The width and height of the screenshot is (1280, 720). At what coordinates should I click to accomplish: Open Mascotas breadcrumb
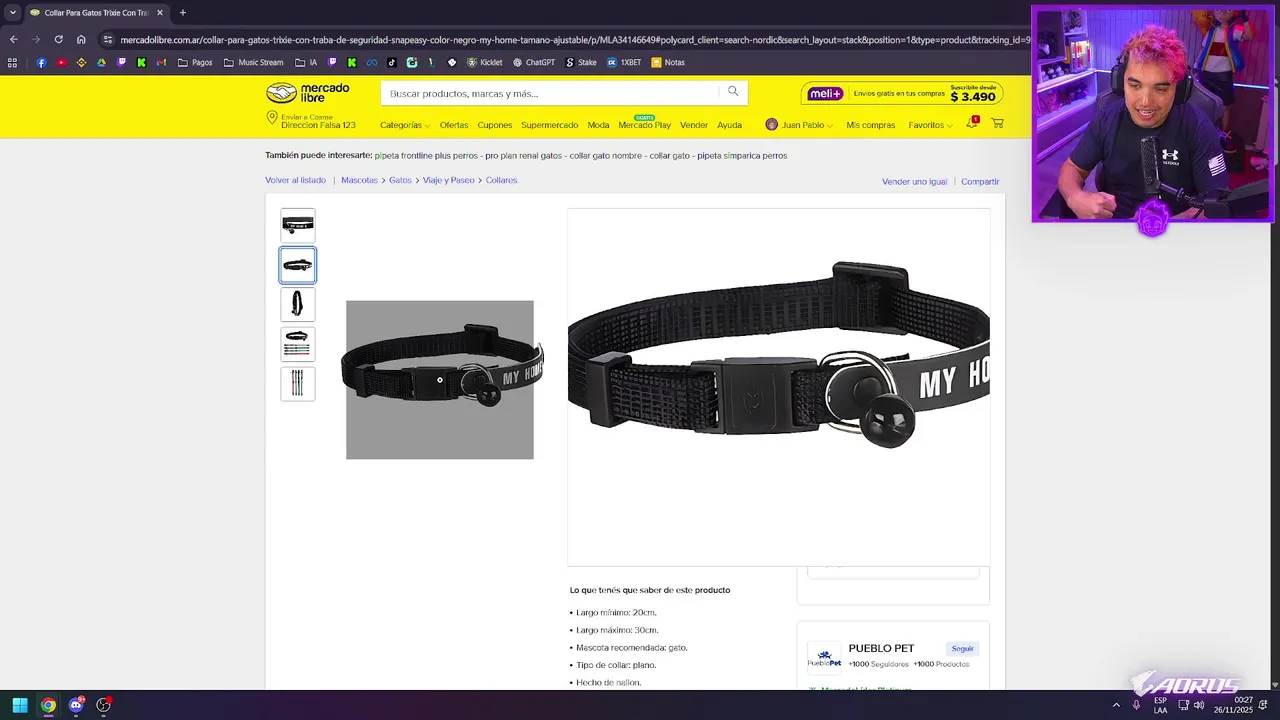point(359,180)
